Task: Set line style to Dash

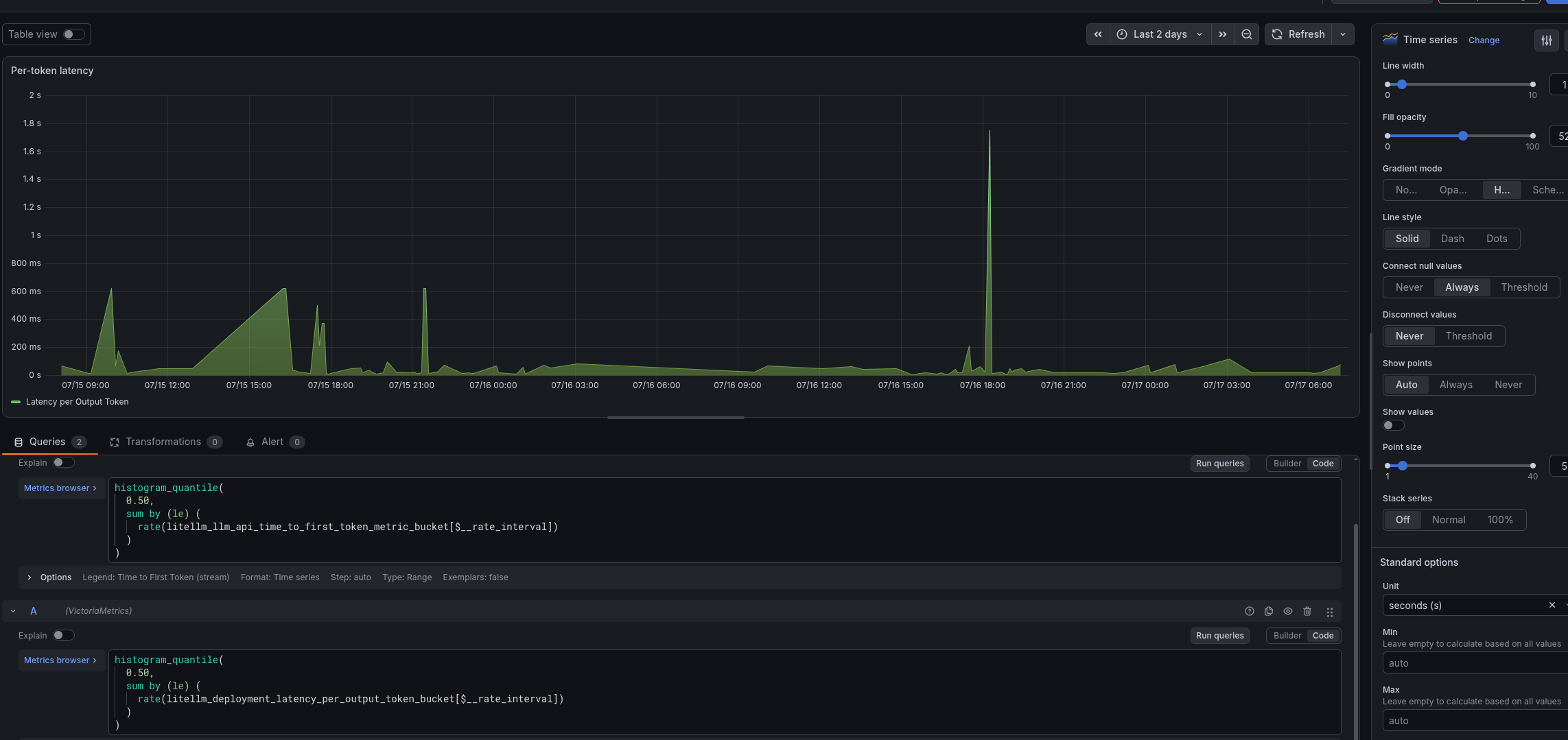Action: click(1452, 239)
